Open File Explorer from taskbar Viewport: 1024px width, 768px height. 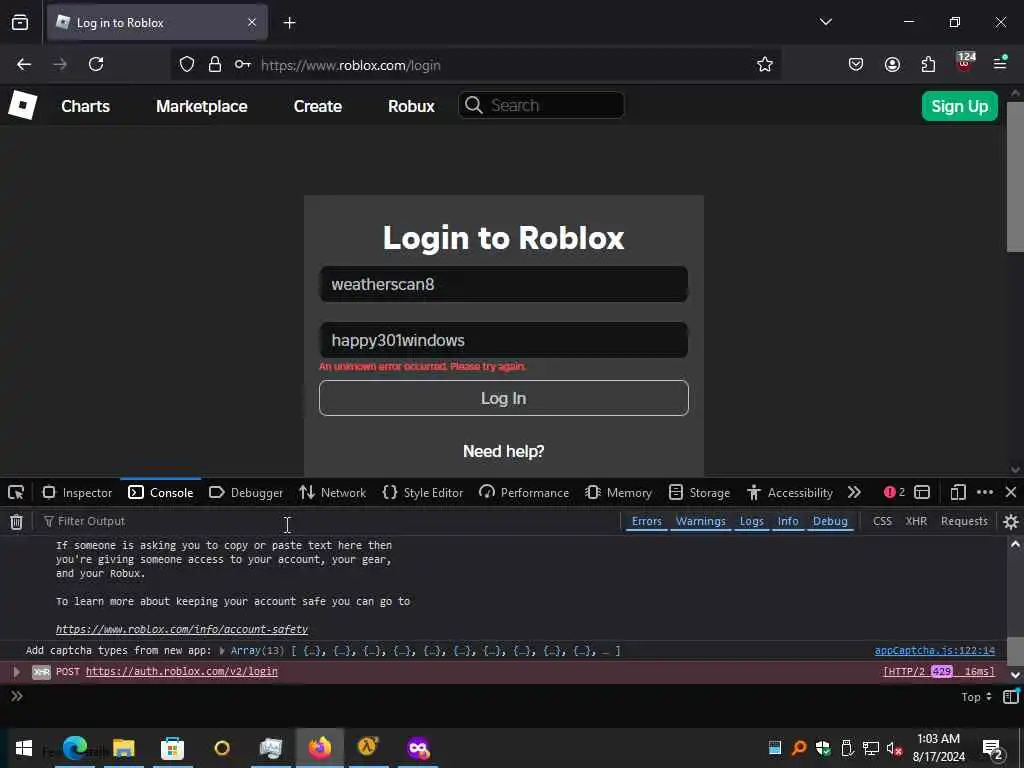click(x=123, y=748)
